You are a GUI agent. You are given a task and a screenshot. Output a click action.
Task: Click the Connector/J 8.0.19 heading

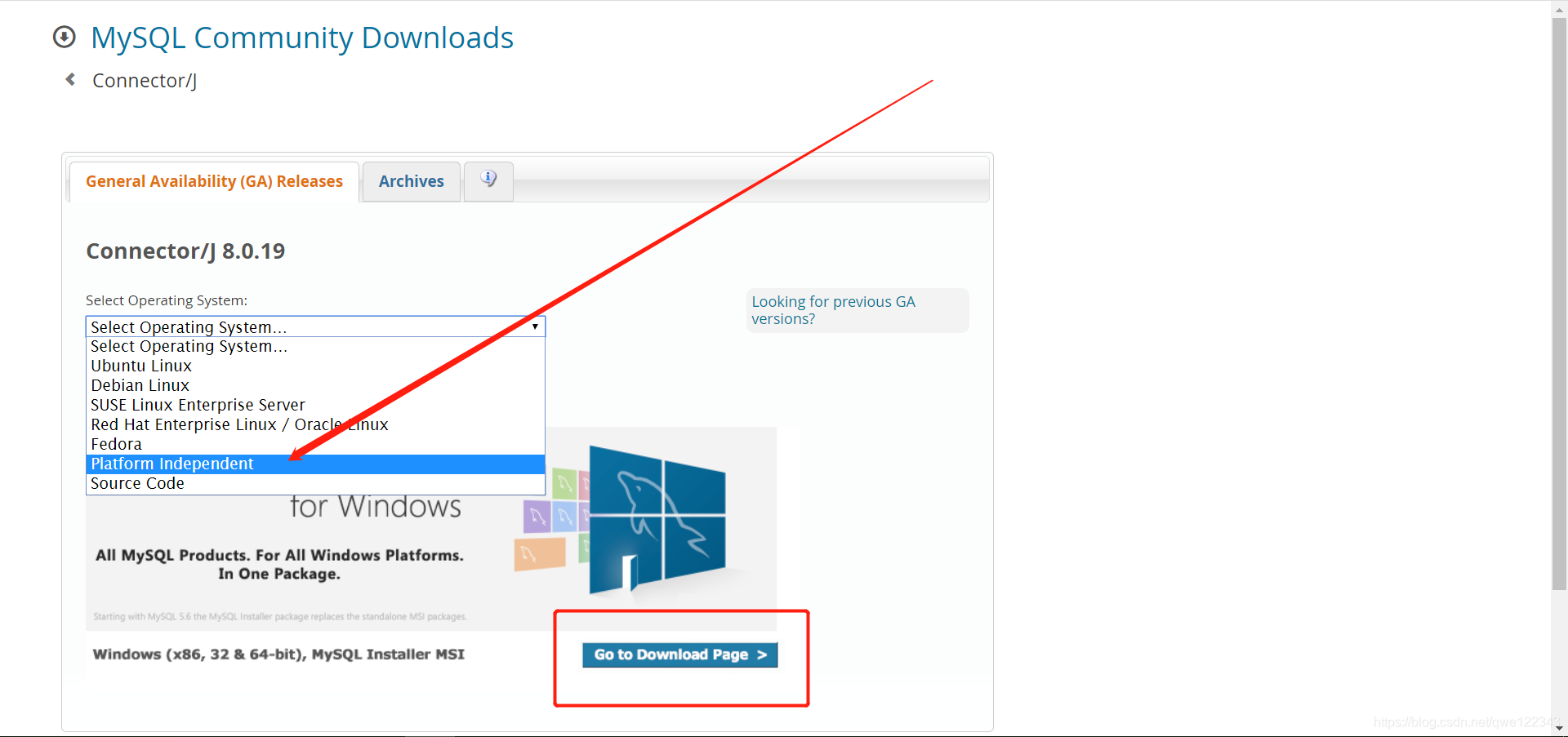(185, 251)
